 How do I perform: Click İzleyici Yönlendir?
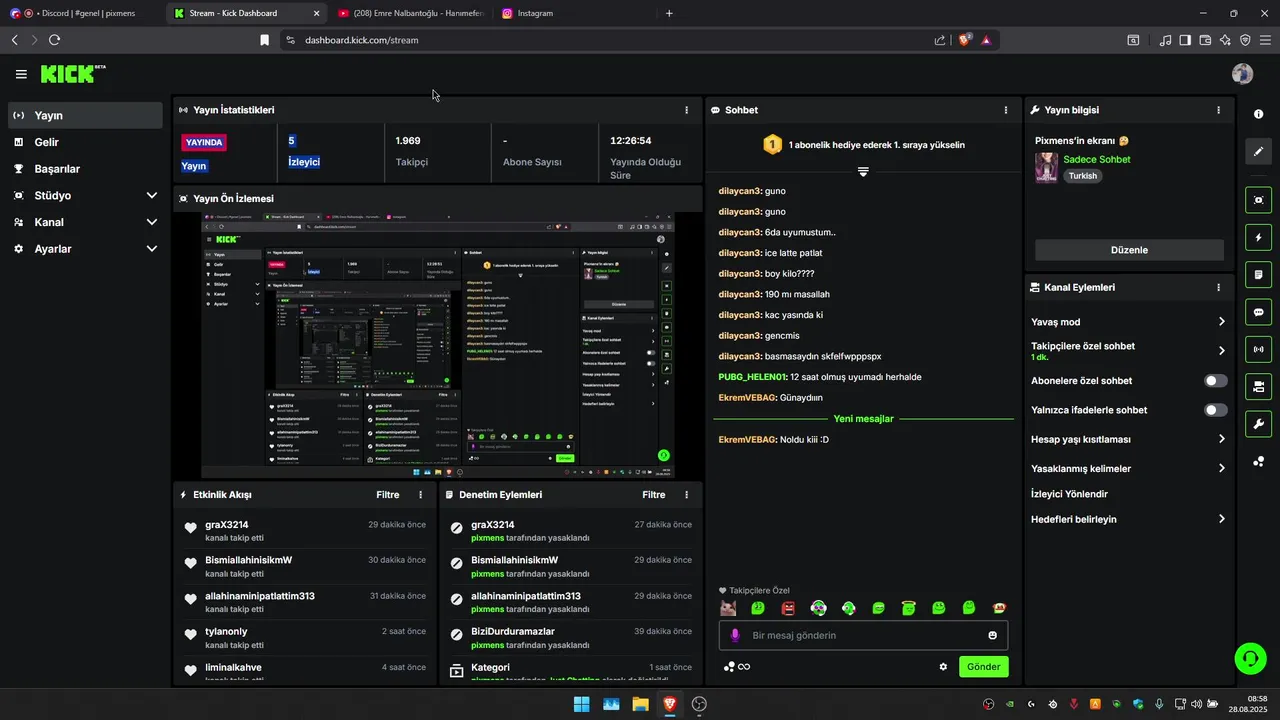coord(1069,494)
